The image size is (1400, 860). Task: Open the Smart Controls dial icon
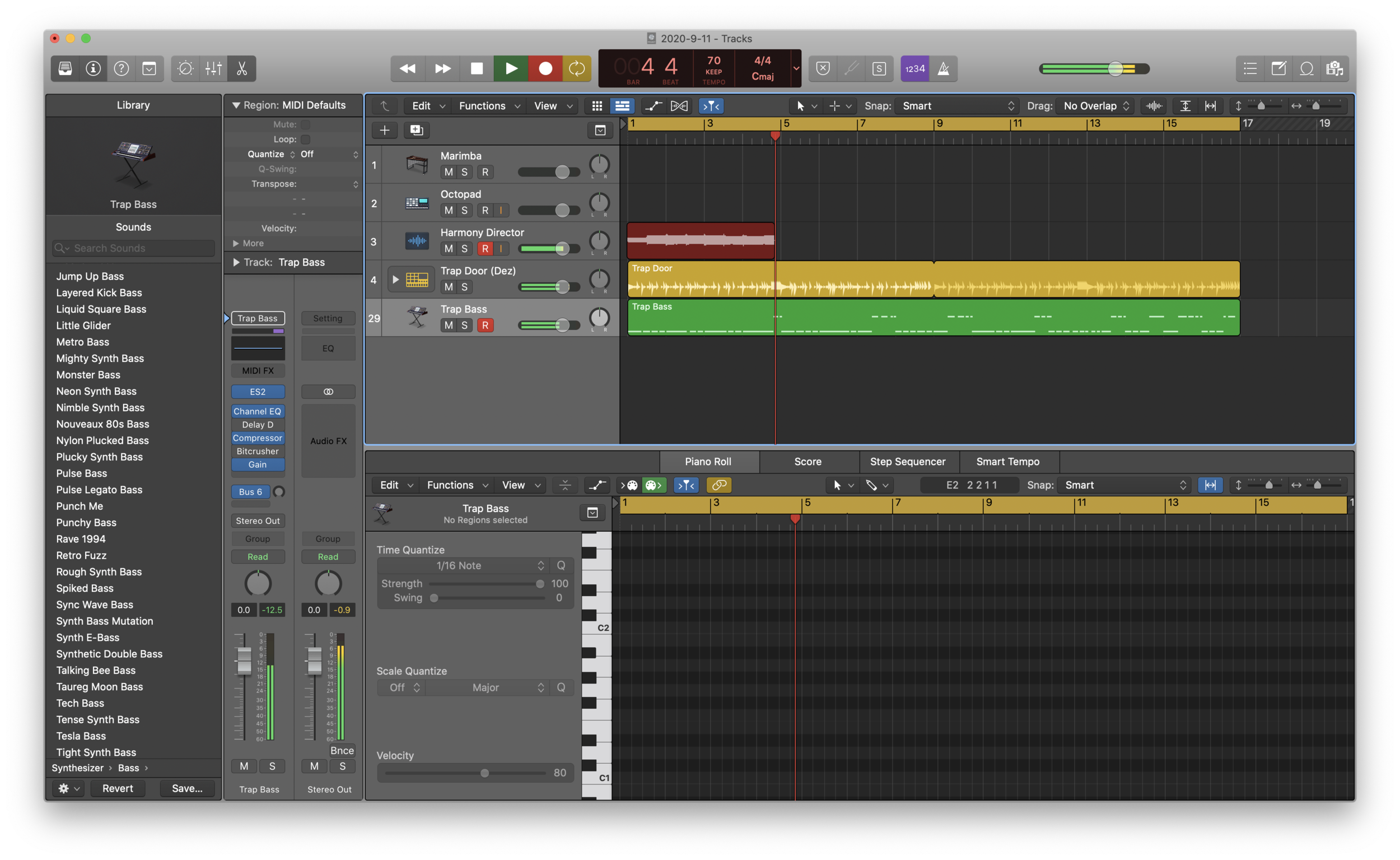[185, 69]
